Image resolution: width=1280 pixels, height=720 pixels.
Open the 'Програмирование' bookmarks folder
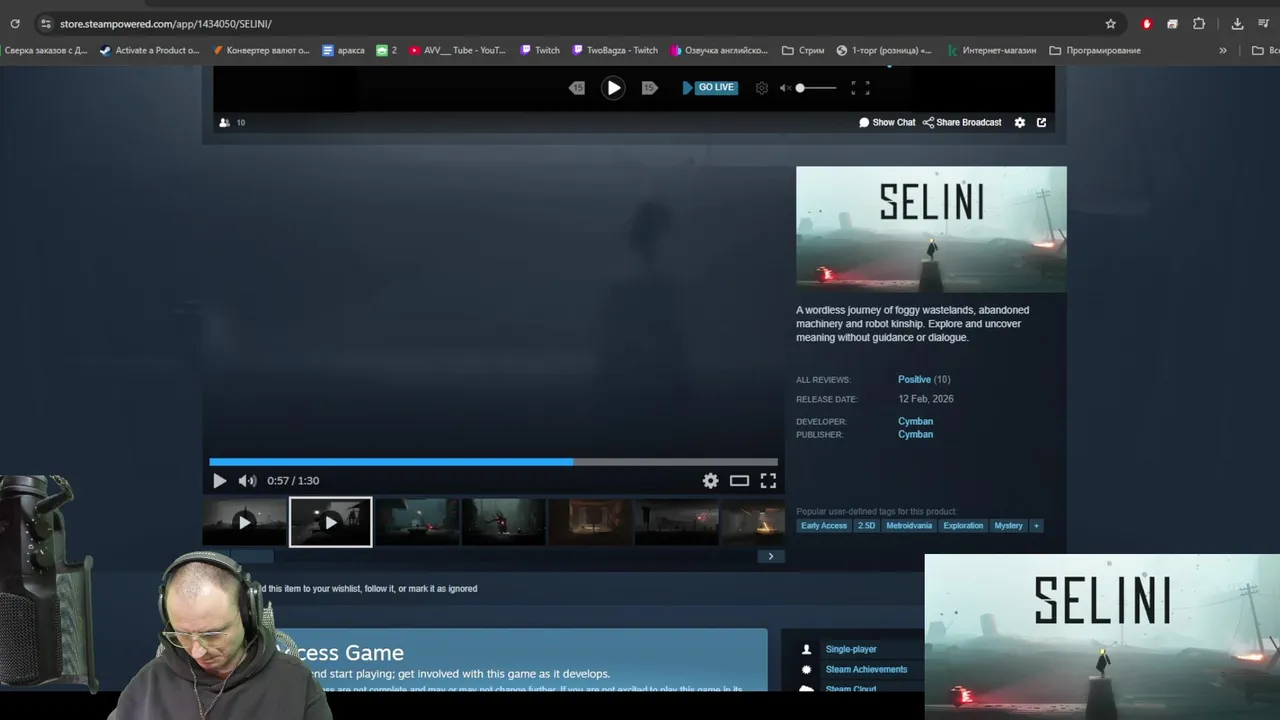[x=1095, y=50]
